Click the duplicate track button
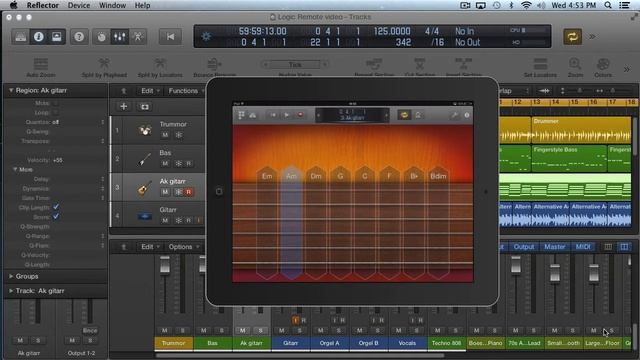 click(144, 107)
